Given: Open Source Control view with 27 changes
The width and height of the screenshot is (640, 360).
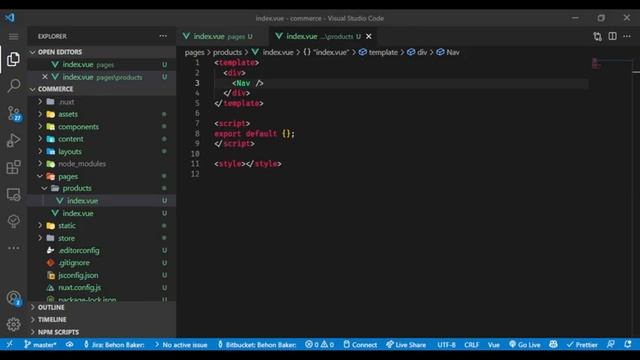Looking at the screenshot, I should 14,113.
